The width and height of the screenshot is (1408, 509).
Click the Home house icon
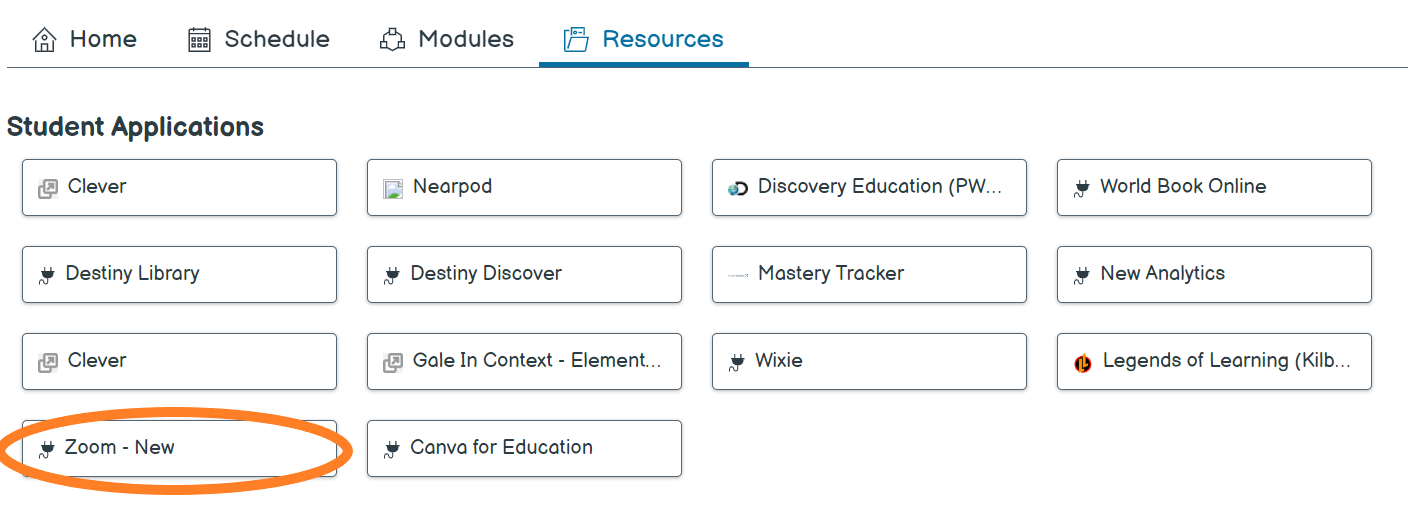(44, 40)
